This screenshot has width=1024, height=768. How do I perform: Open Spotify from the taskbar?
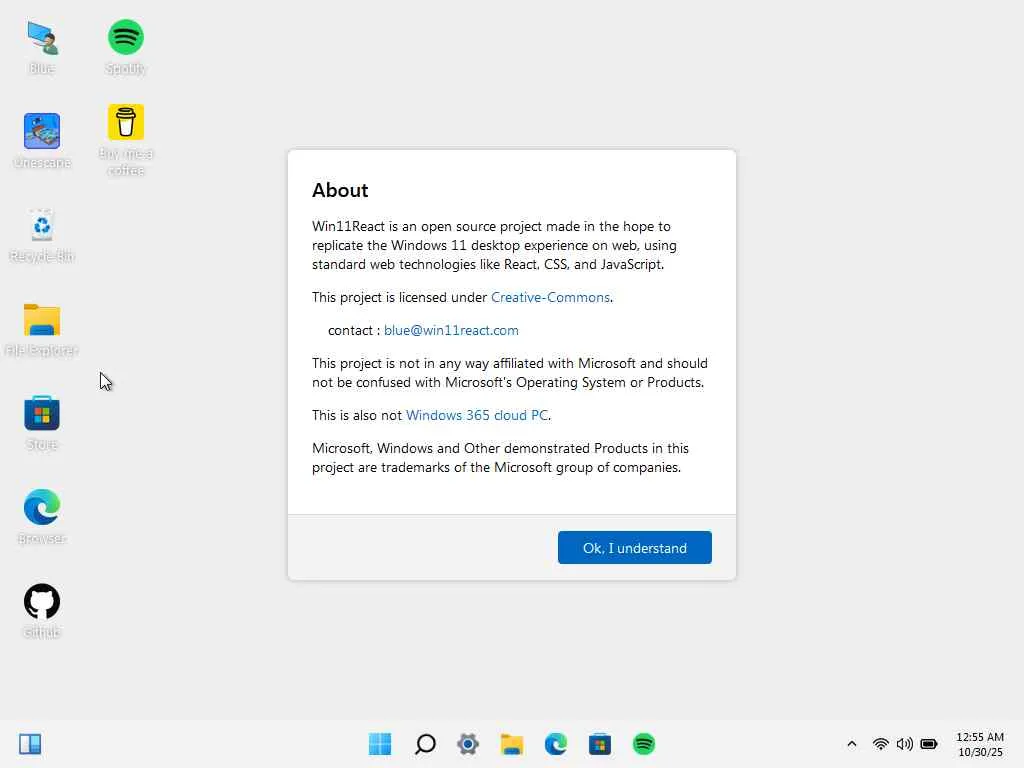[x=644, y=744]
